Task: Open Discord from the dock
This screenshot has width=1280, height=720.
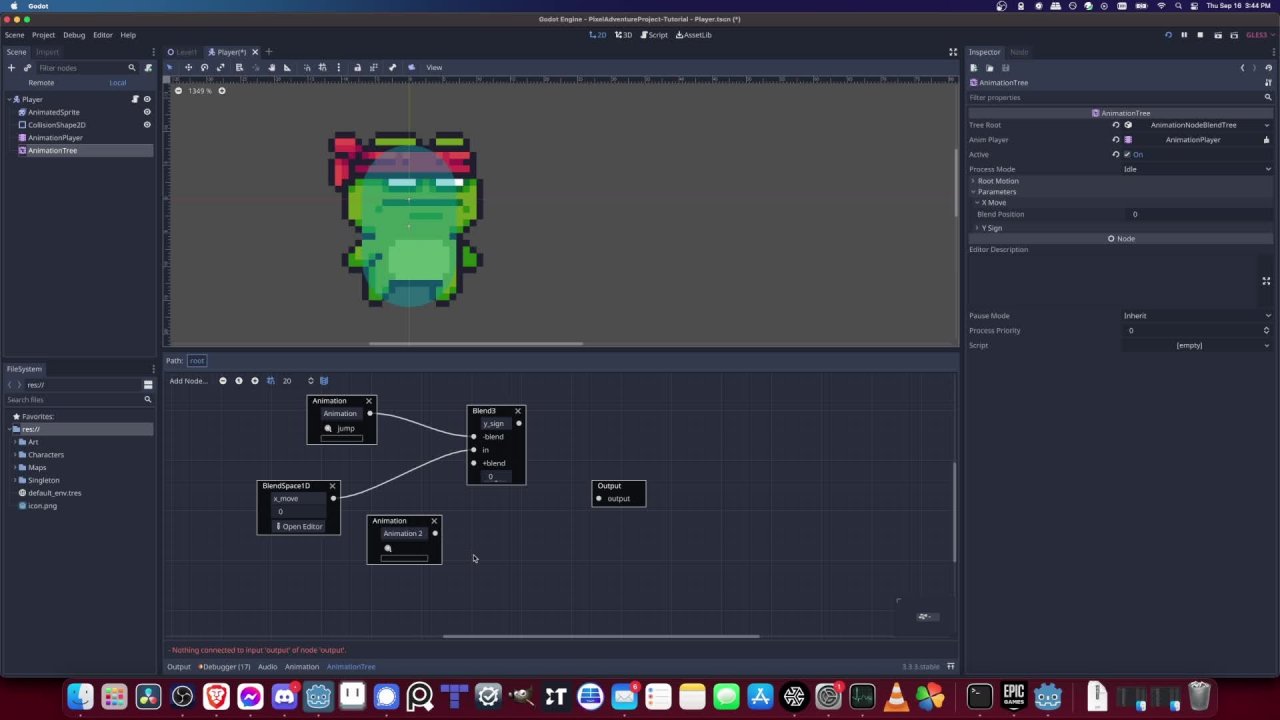Action: click(284, 696)
